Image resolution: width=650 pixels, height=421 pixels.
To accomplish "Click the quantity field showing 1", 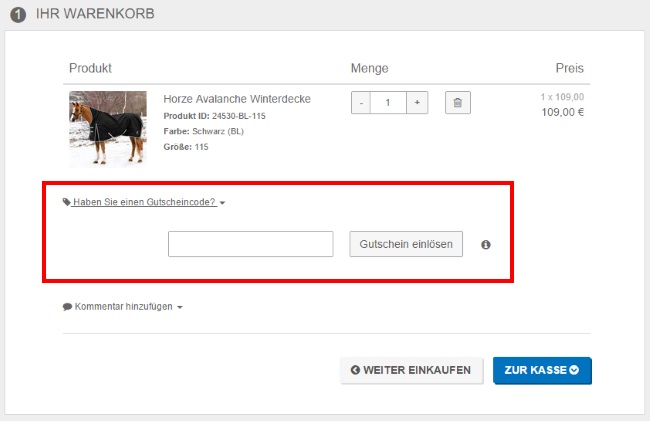I will 388,102.
